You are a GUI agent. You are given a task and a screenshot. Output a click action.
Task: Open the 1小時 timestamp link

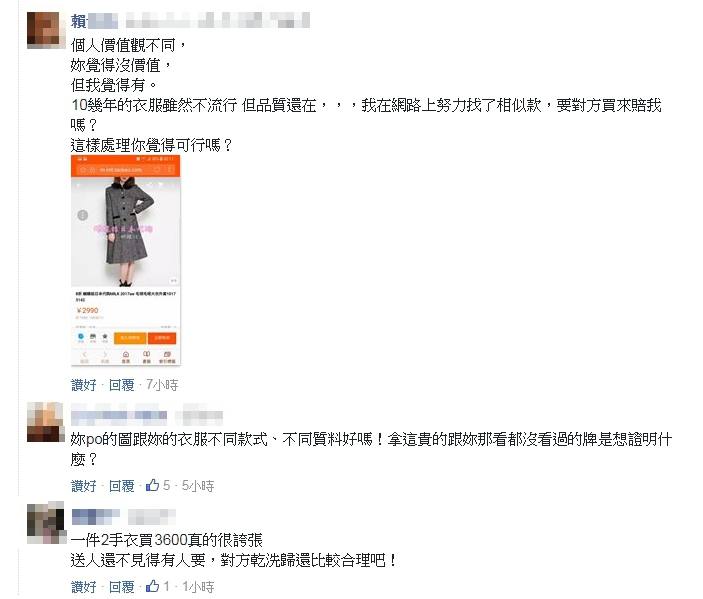click(x=198, y=586)
